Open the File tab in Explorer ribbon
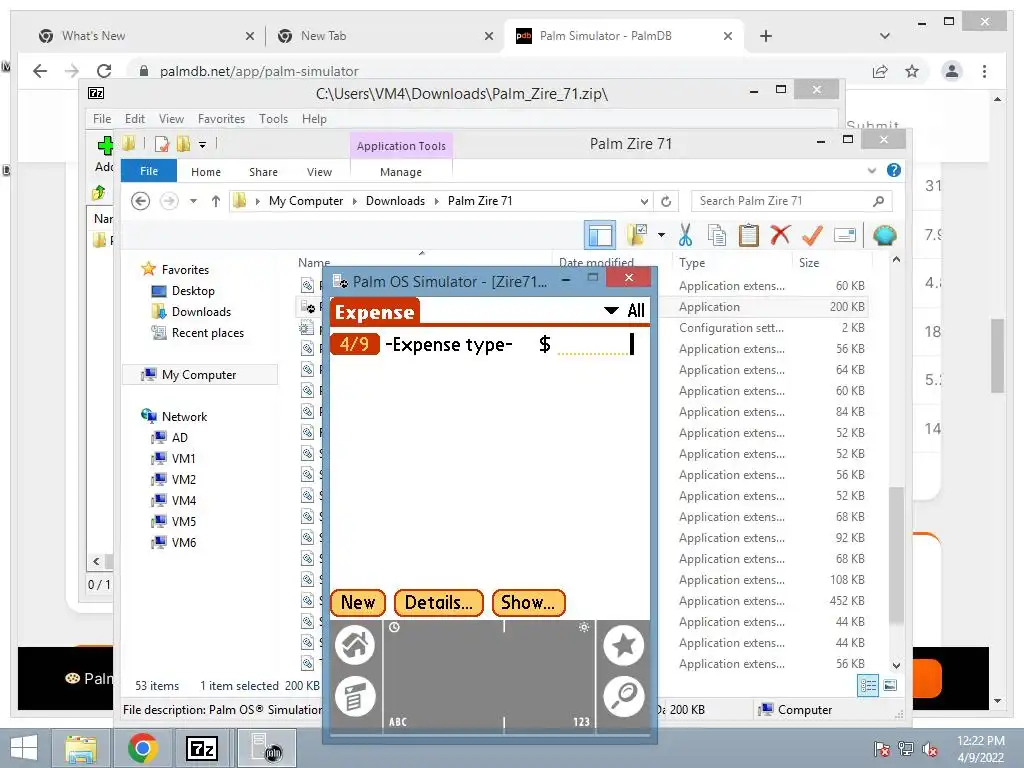Viewport: 1024px width, 768px height. (149, 171)
